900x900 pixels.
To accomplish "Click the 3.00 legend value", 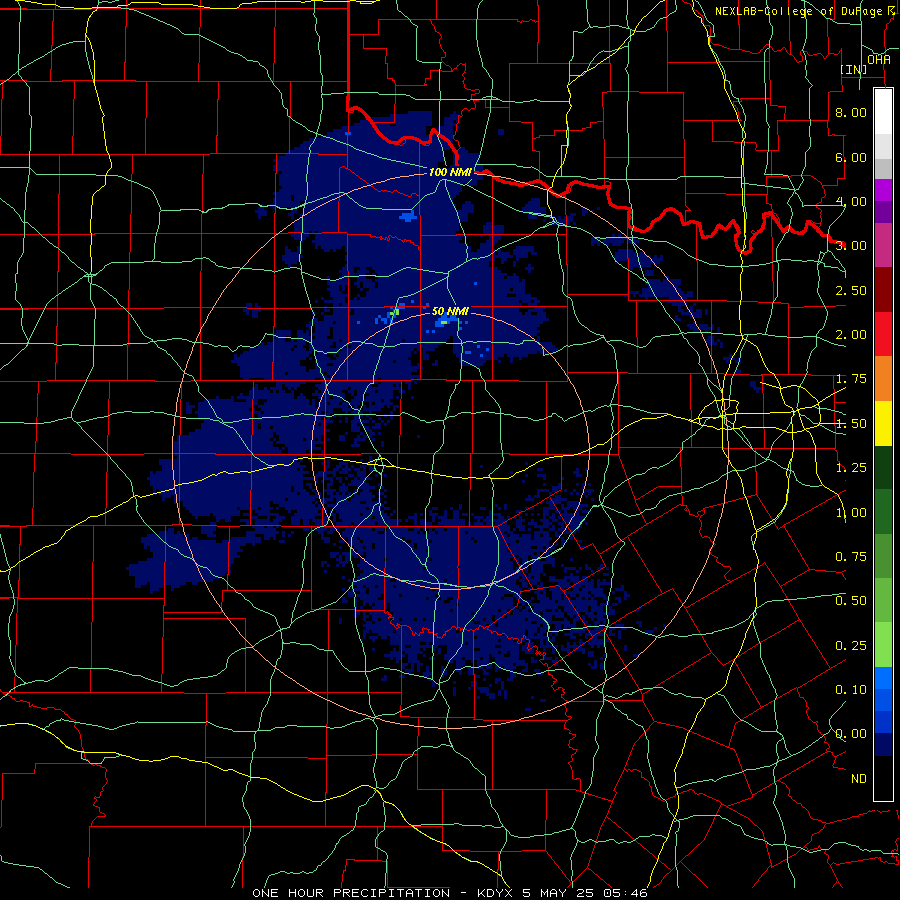I will point(851,246).
